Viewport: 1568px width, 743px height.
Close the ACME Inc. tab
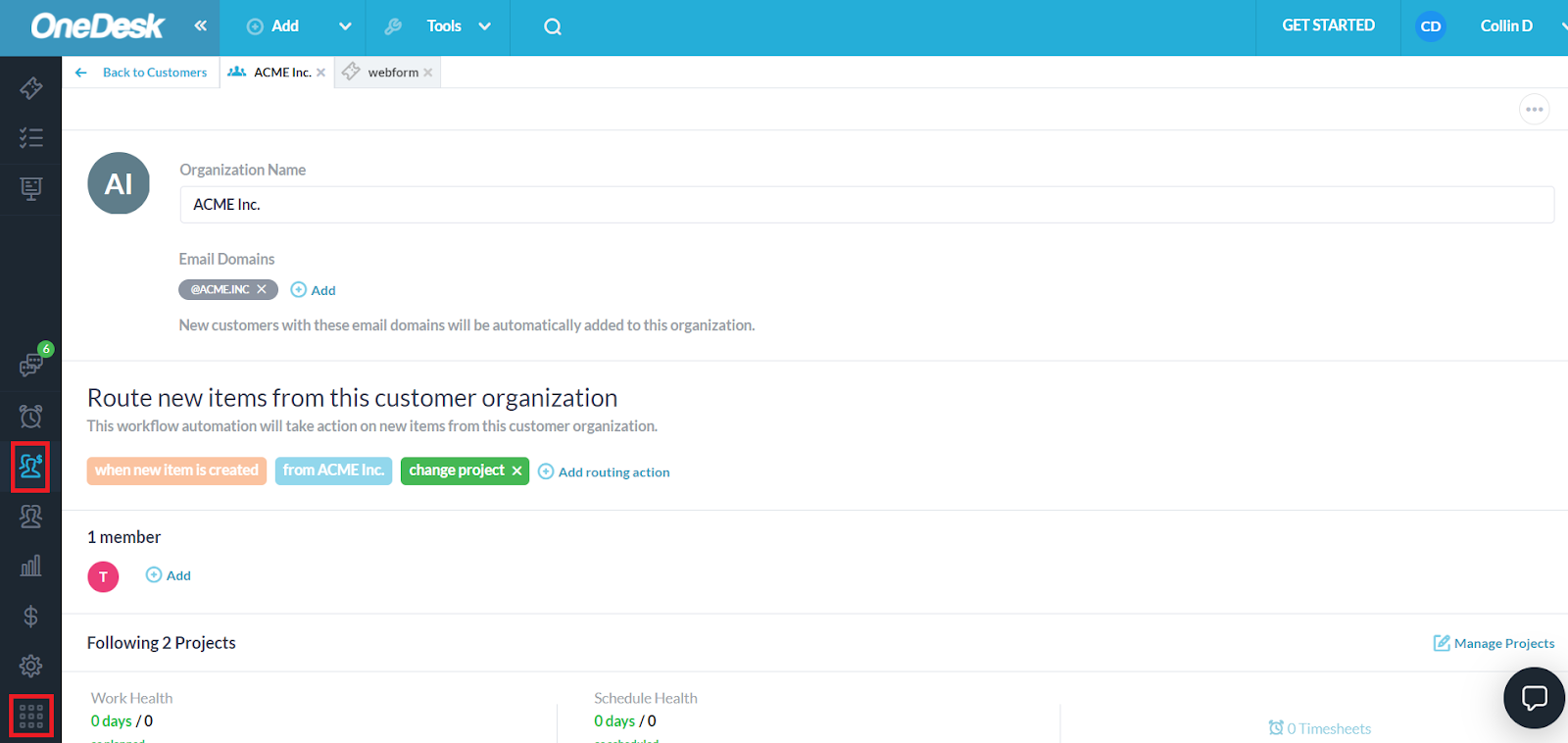click(x=320, y=73)
